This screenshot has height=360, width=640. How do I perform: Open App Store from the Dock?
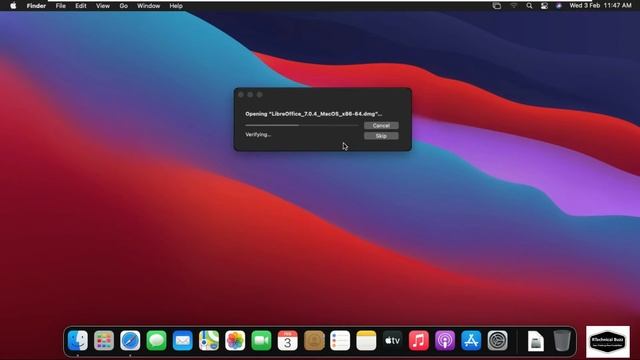click(471, 340)
